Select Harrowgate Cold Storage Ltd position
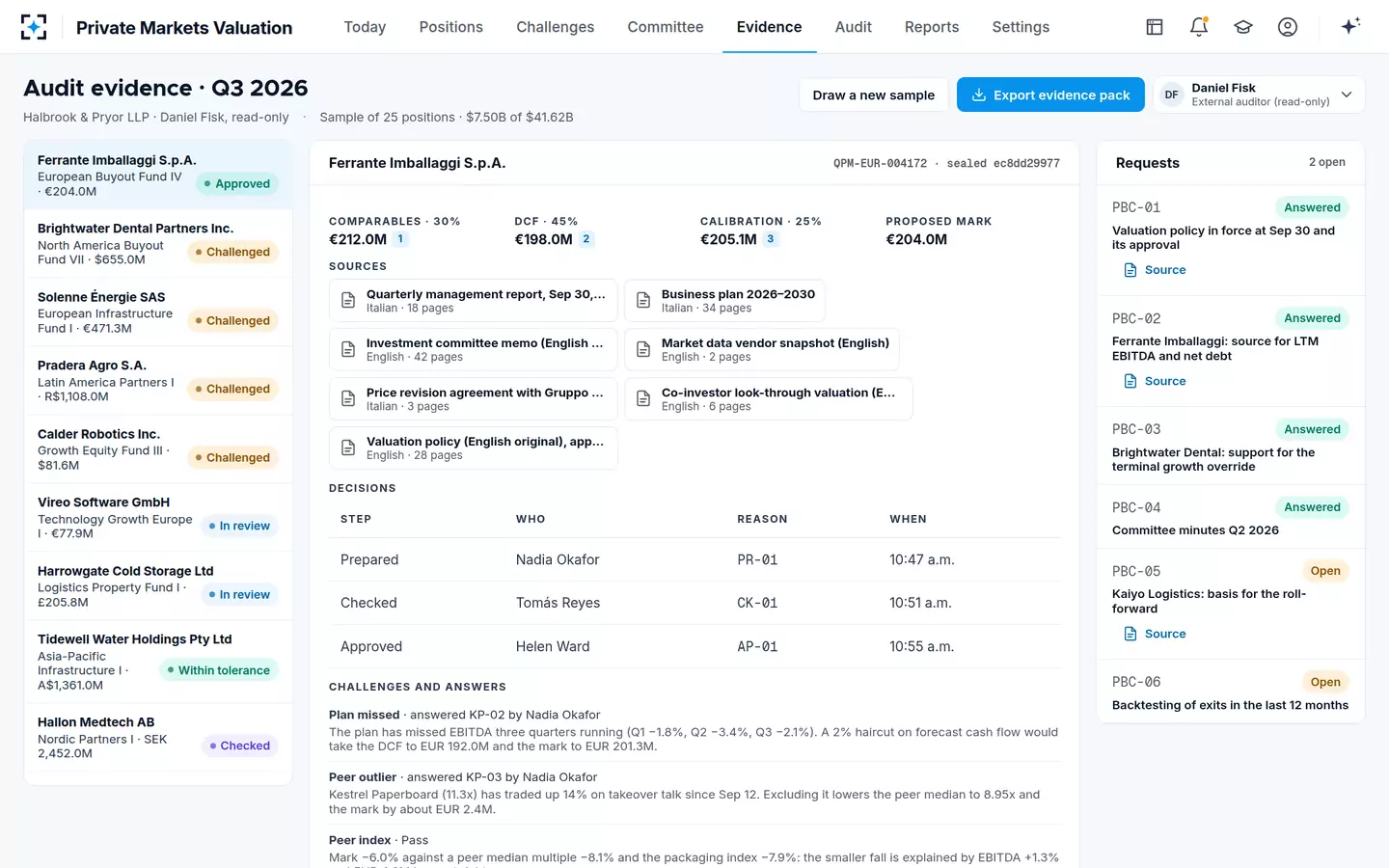The image size is (1389, 868). pos(158,585)
